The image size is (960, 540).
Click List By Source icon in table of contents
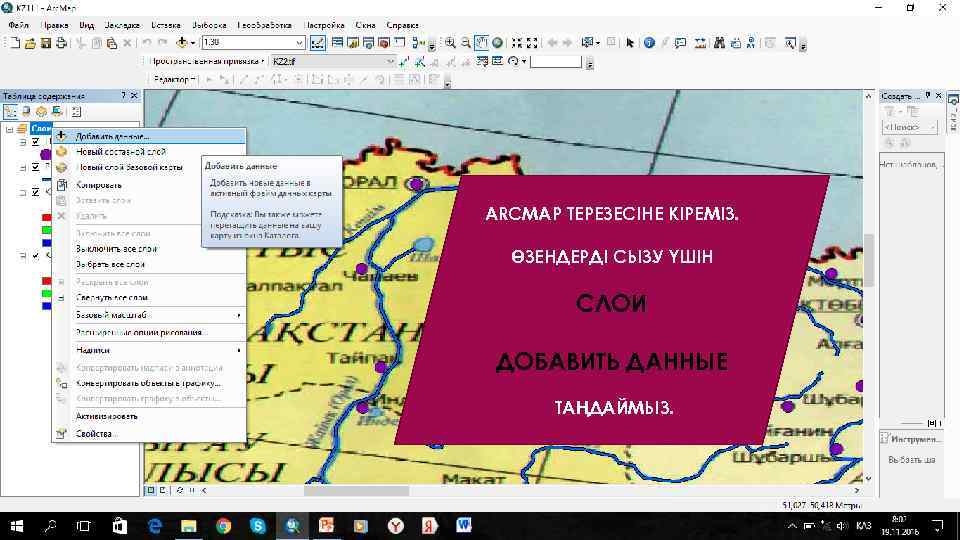point(26,111)
